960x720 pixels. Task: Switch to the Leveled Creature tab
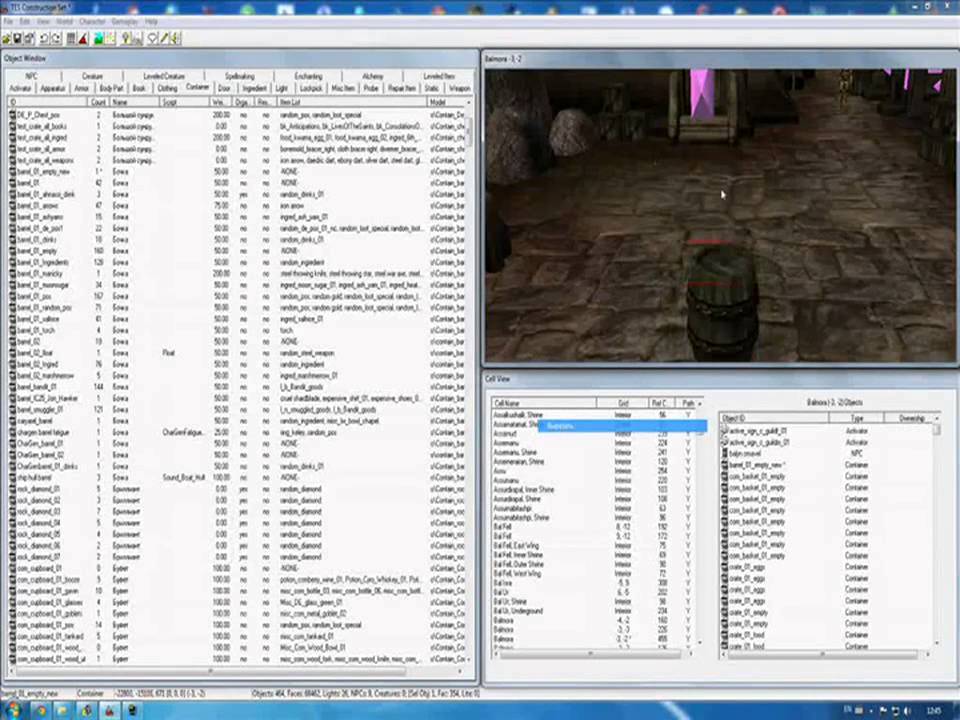click(163, 76)
